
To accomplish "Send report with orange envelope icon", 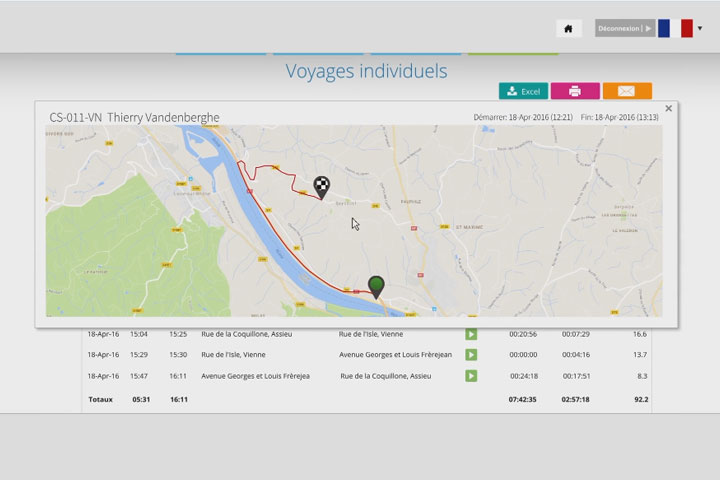I will [627, 91].
